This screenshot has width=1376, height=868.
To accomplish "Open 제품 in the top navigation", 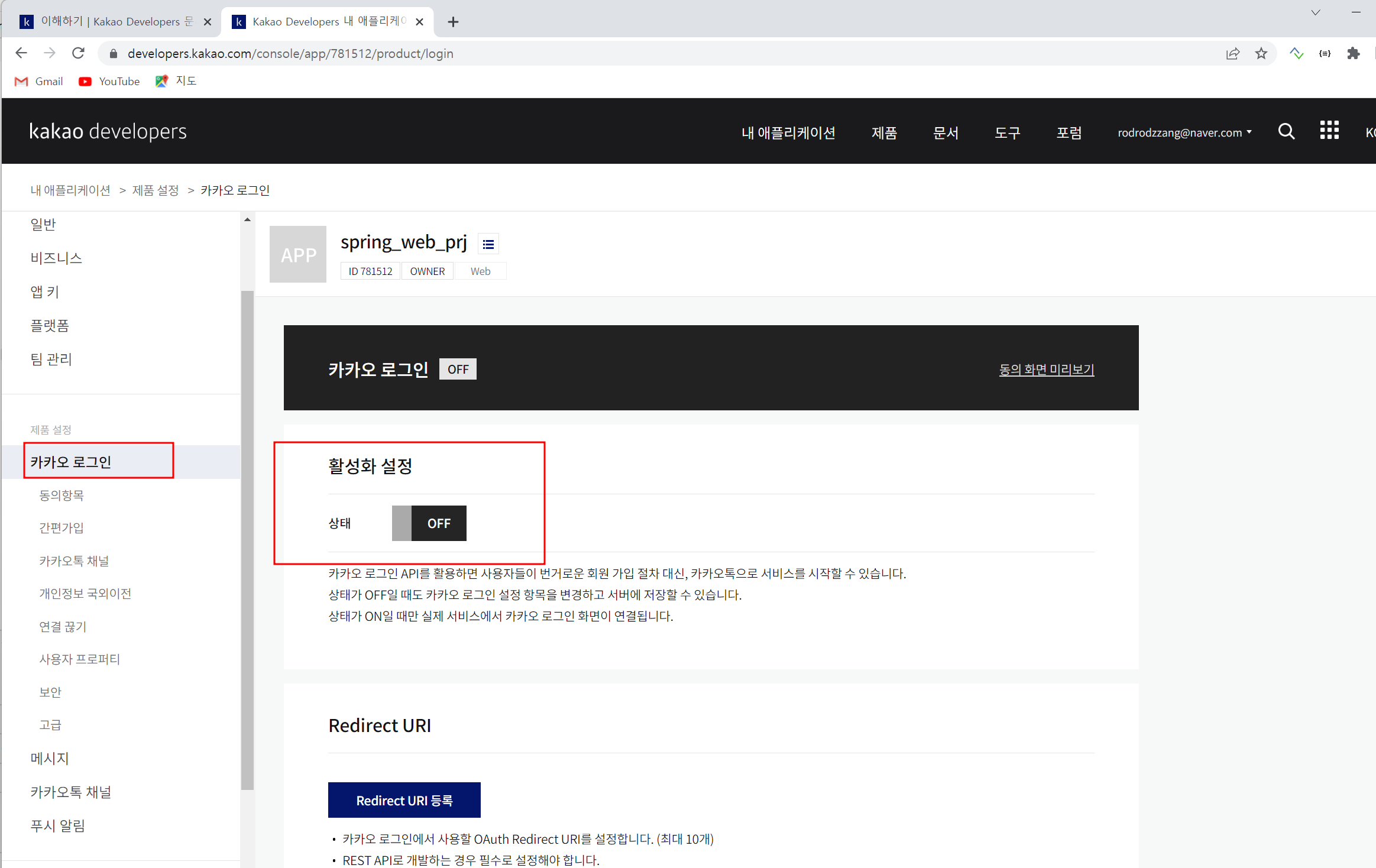I will 884,133.
